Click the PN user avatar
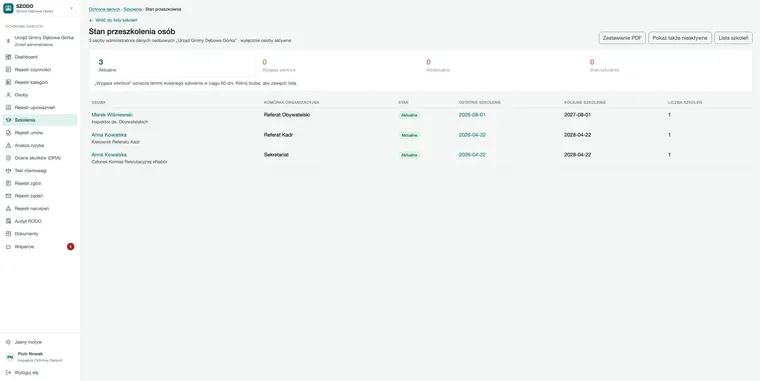This screenshot has width=760, height=381. click(10, 357)
